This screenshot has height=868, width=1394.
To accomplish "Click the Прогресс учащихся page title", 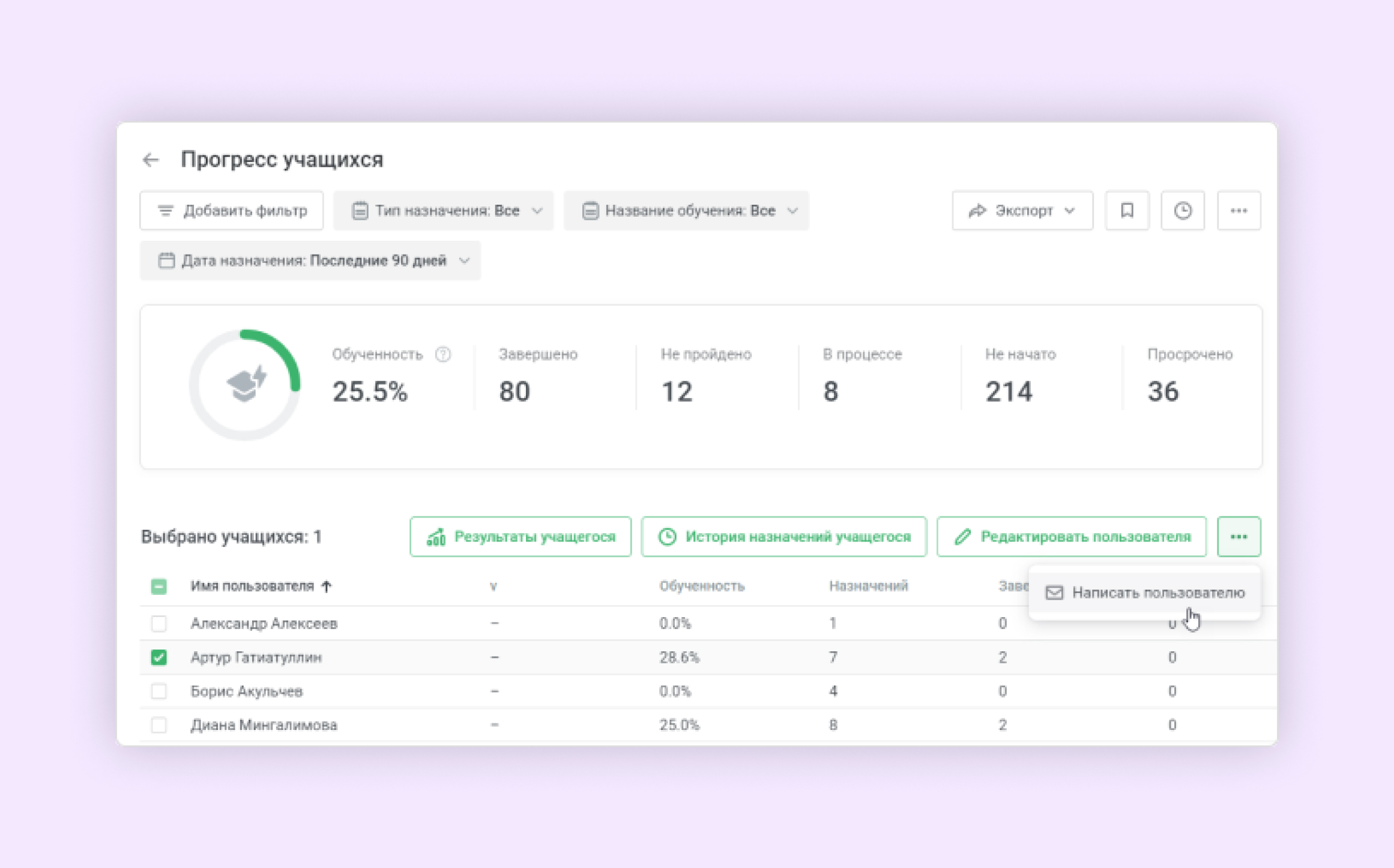I will tap(282, 160).
